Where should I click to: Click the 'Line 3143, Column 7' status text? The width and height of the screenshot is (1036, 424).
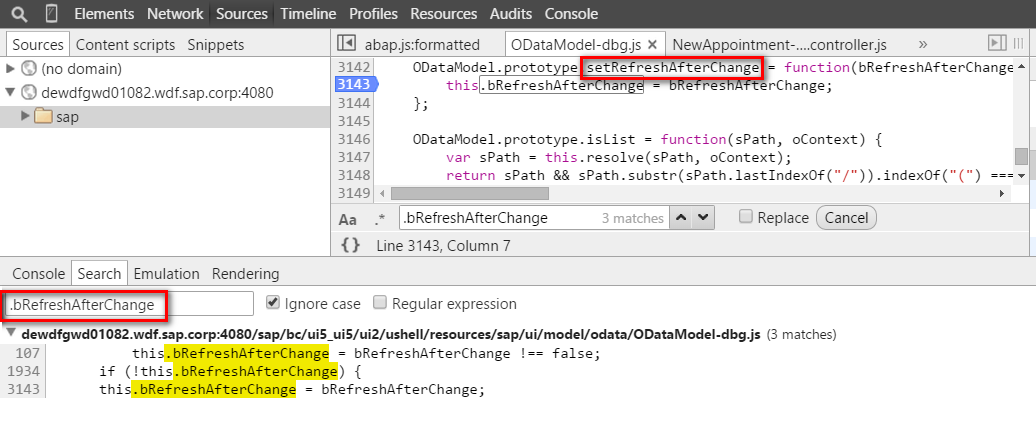point(443,246)
